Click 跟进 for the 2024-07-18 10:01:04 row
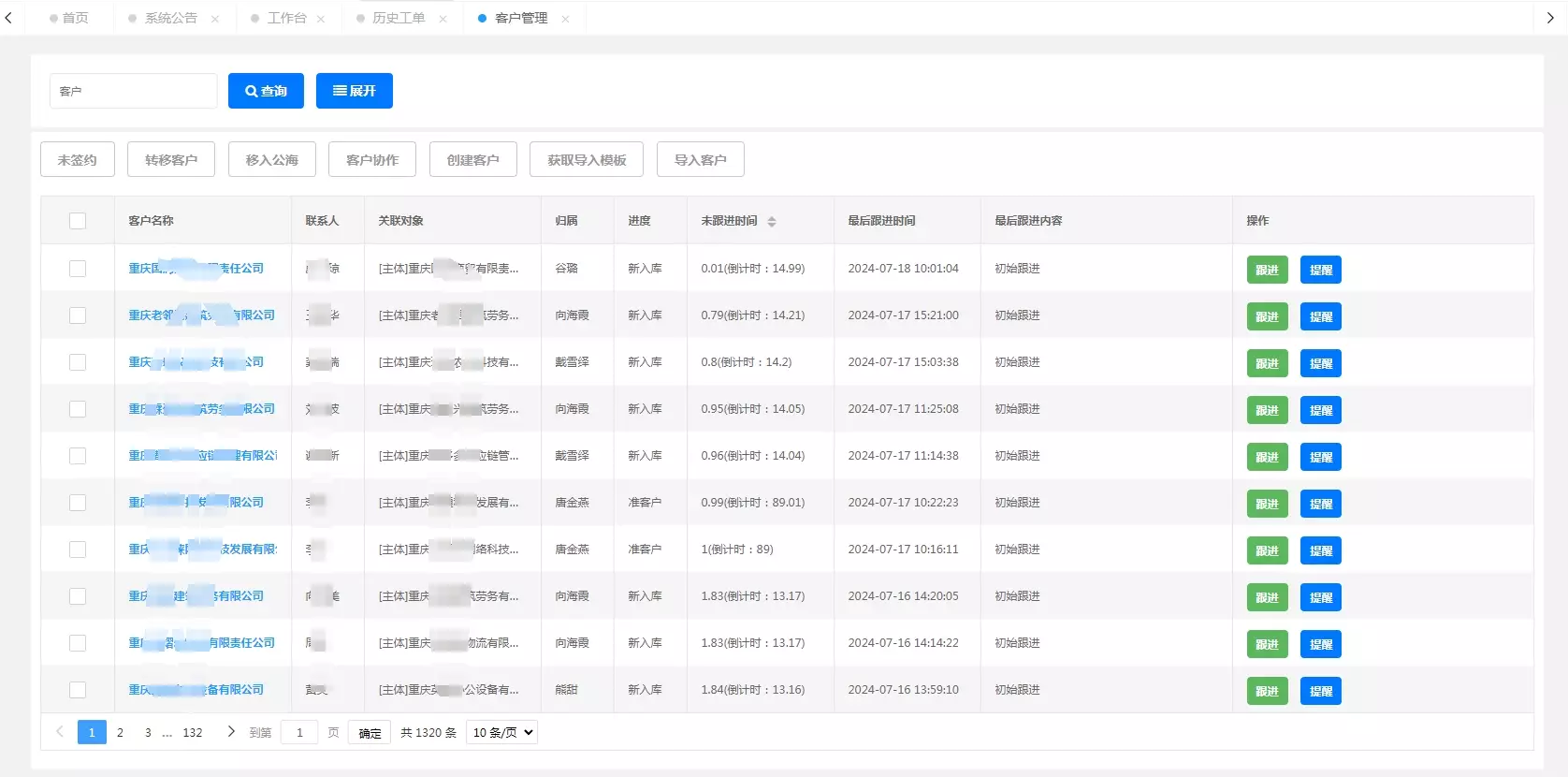 tap(1268, 270)
